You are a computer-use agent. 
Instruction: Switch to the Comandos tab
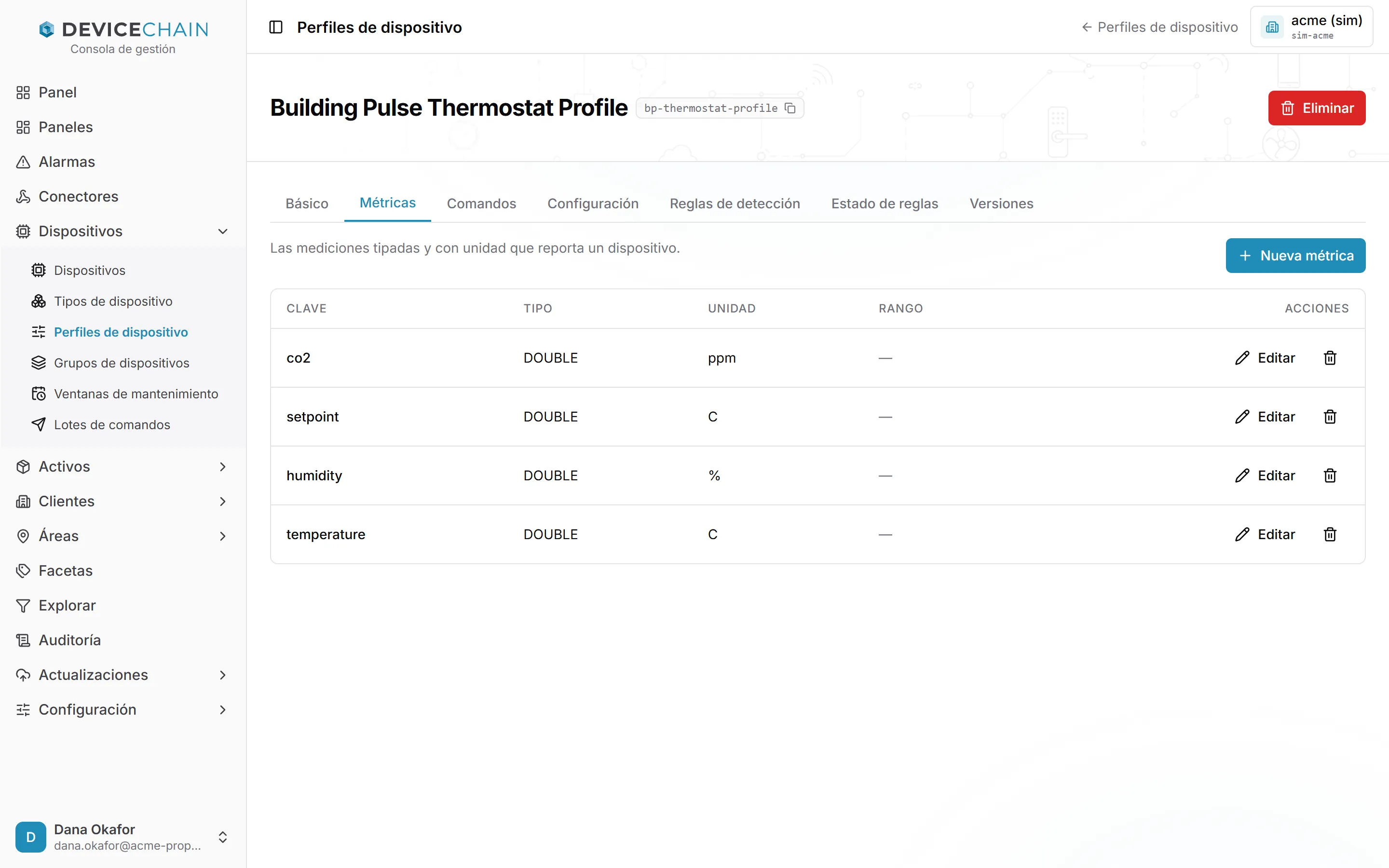(x=481, y=203)
